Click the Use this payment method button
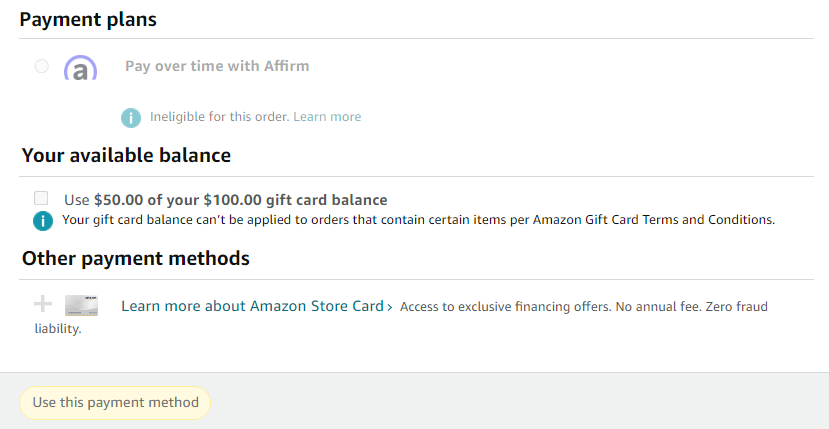829x429 pixels. pos(115,403)
